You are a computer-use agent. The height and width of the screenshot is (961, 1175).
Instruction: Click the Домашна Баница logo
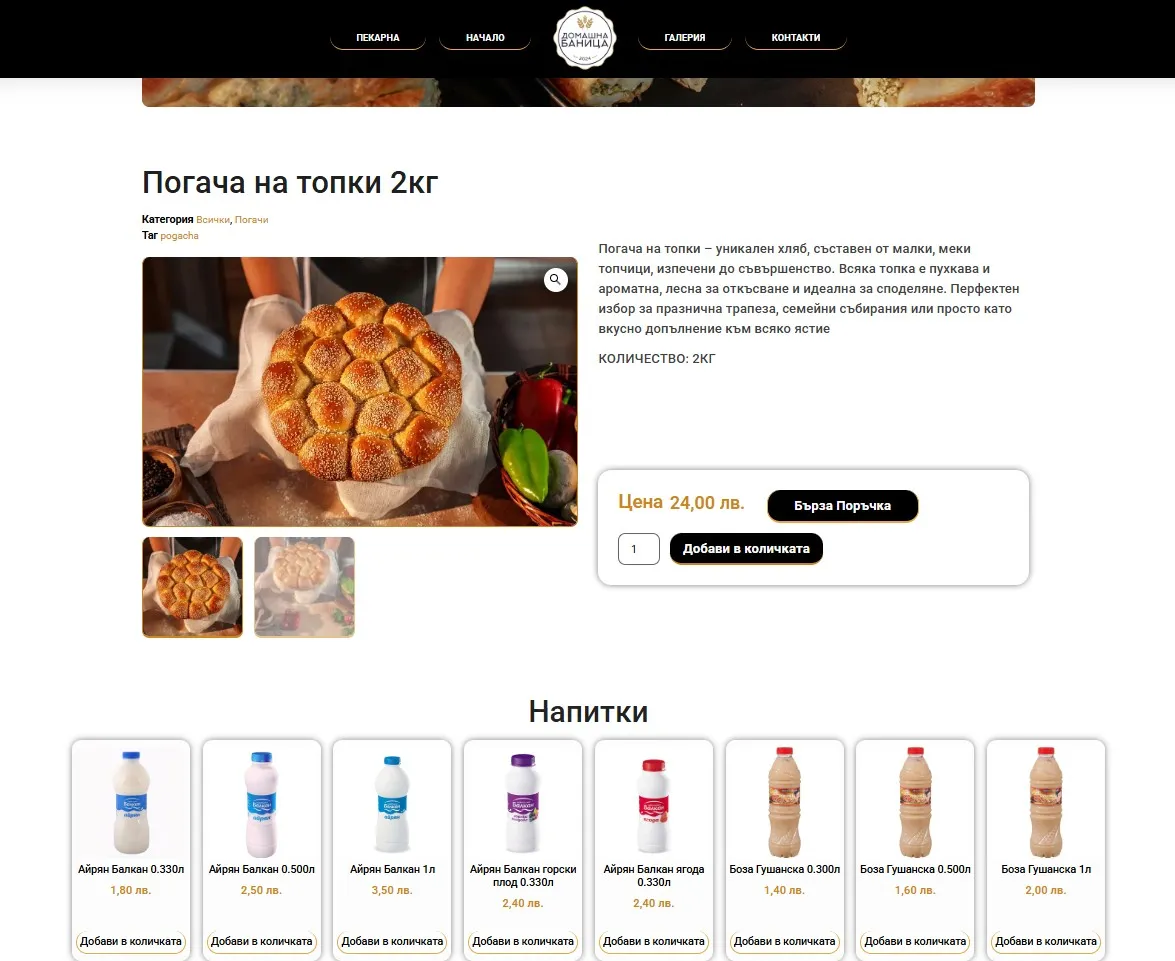[585, 38]
